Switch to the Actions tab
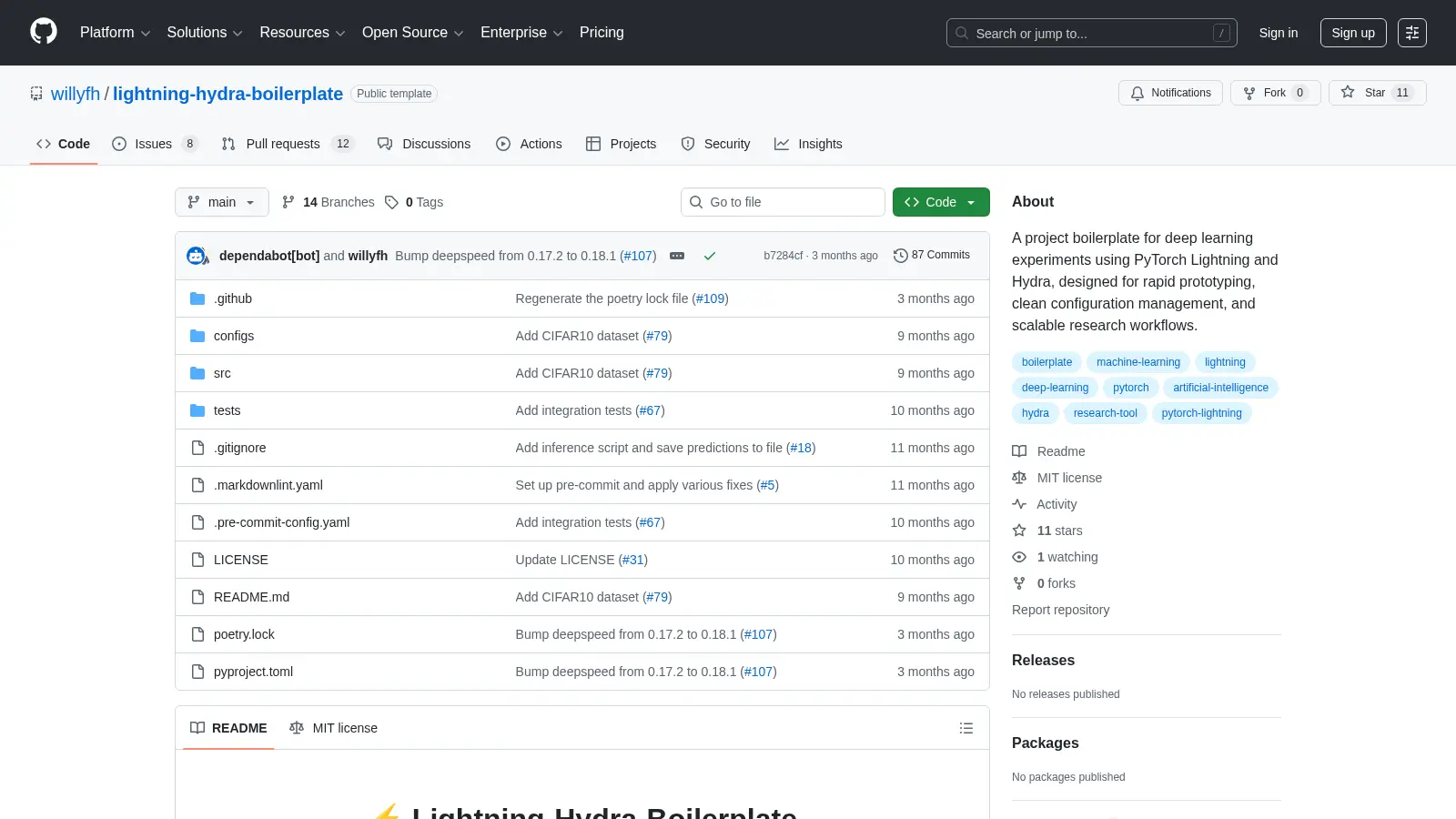Screen dimensions: 1456x819 pyautogui.click(x=529, y=144)
